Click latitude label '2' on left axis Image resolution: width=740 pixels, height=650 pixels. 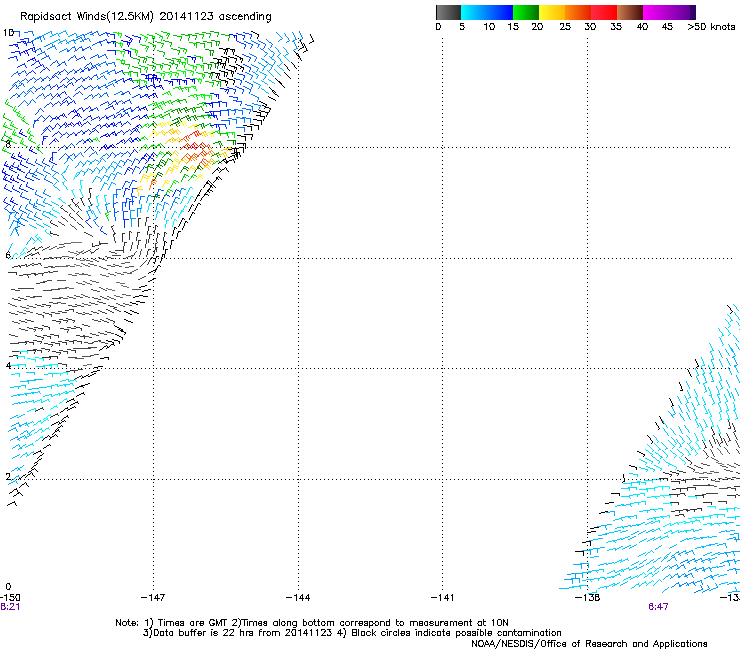(x=8, y=476)
